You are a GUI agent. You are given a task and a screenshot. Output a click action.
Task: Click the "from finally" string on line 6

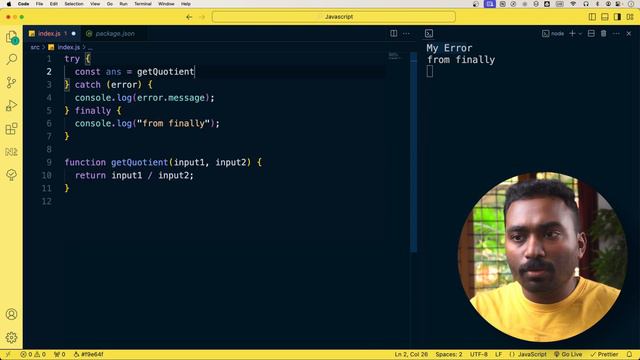point(173,123)
